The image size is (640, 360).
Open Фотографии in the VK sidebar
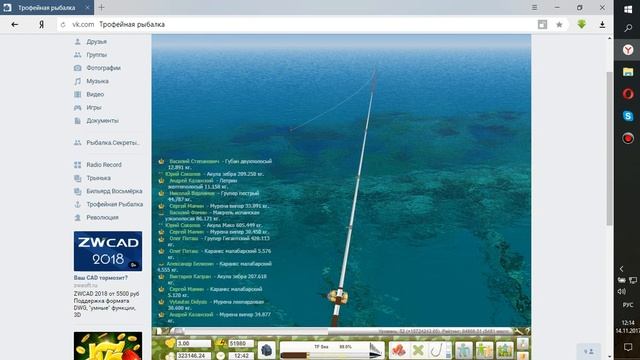click(103, 68)
